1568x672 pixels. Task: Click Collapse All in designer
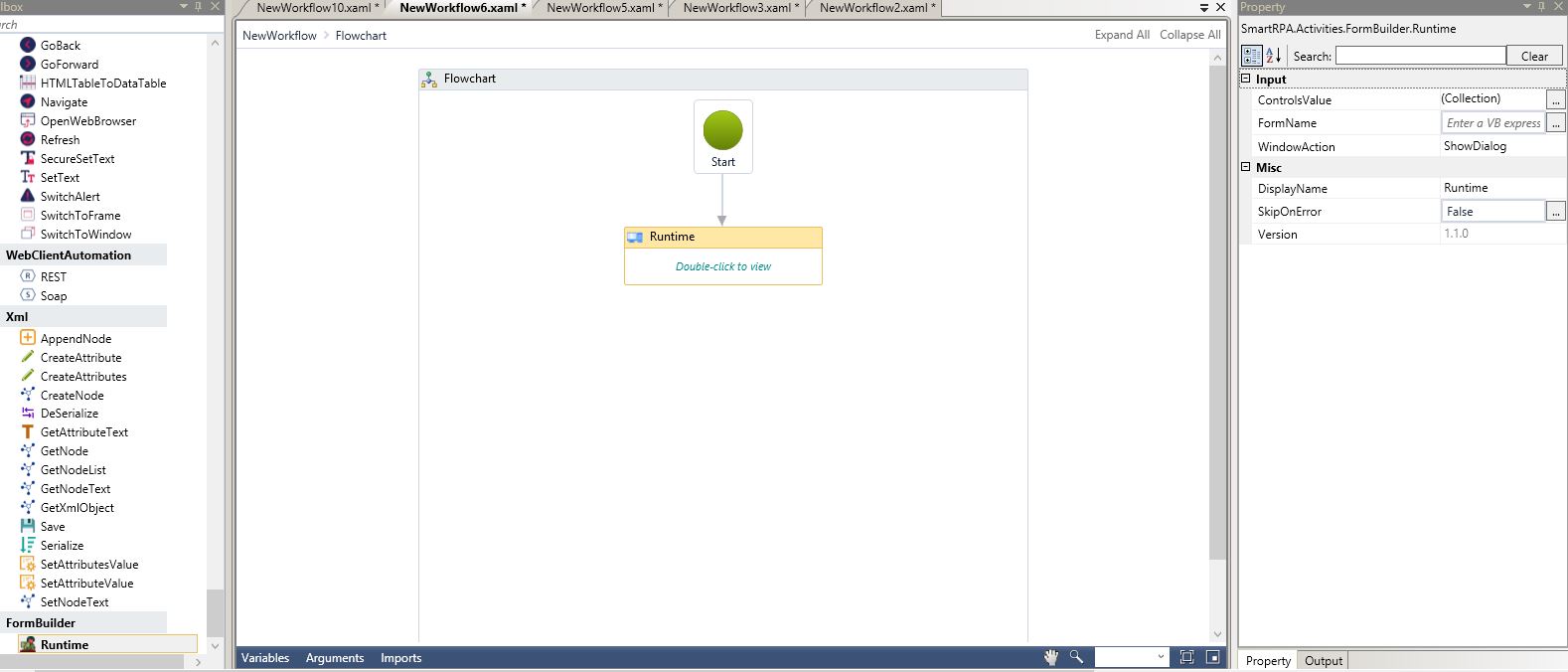(1189, 35)
